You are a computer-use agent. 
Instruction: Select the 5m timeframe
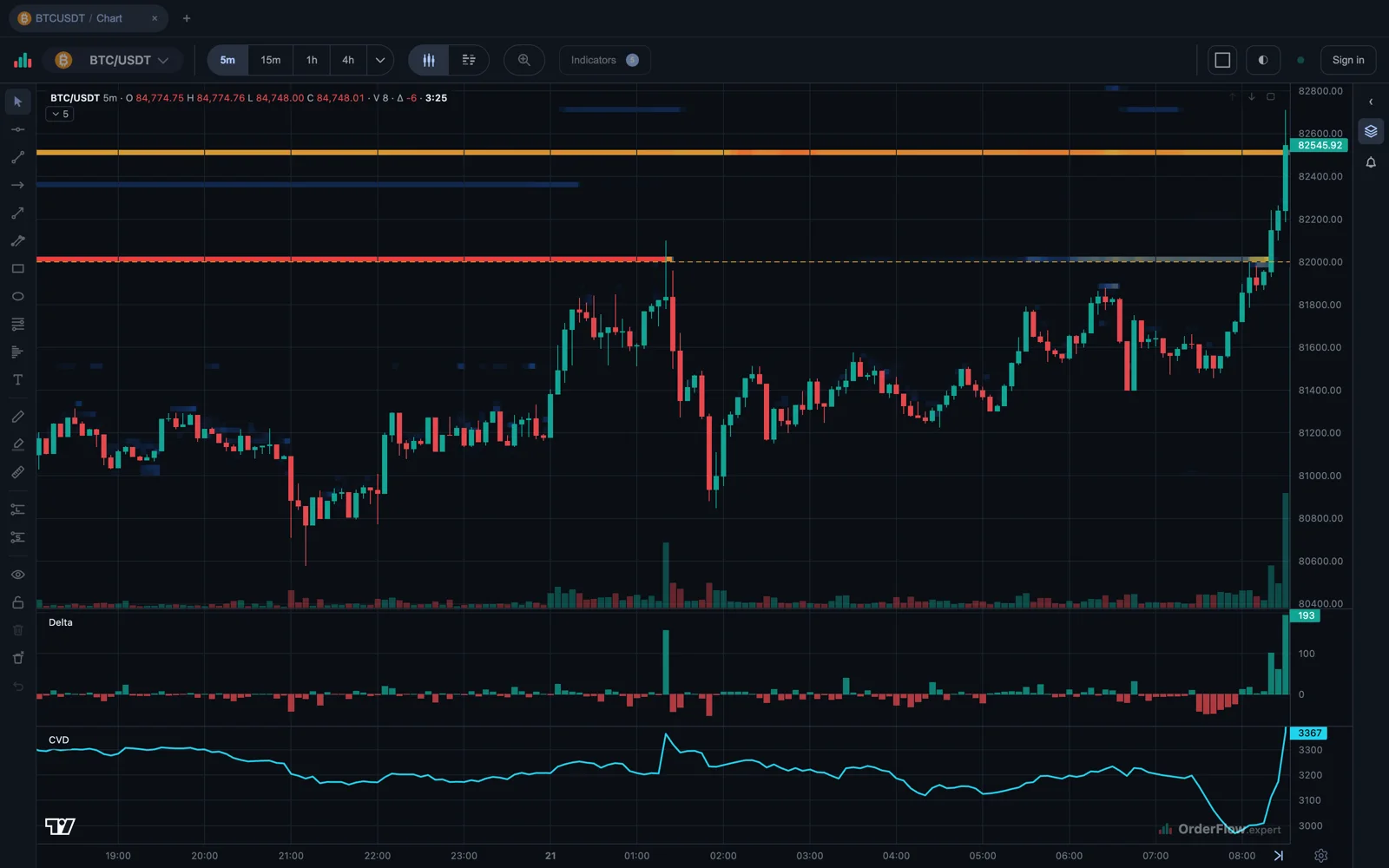click(227, 60)
